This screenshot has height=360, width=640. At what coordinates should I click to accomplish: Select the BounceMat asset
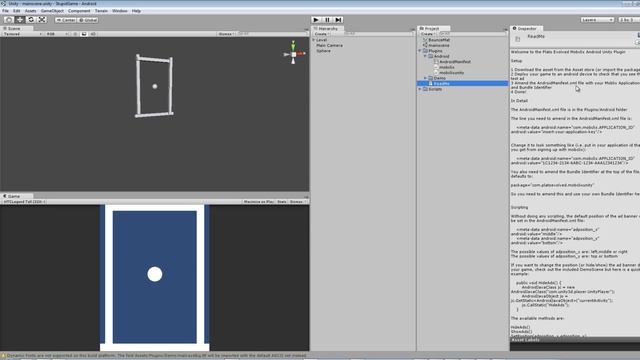point(439,40)
